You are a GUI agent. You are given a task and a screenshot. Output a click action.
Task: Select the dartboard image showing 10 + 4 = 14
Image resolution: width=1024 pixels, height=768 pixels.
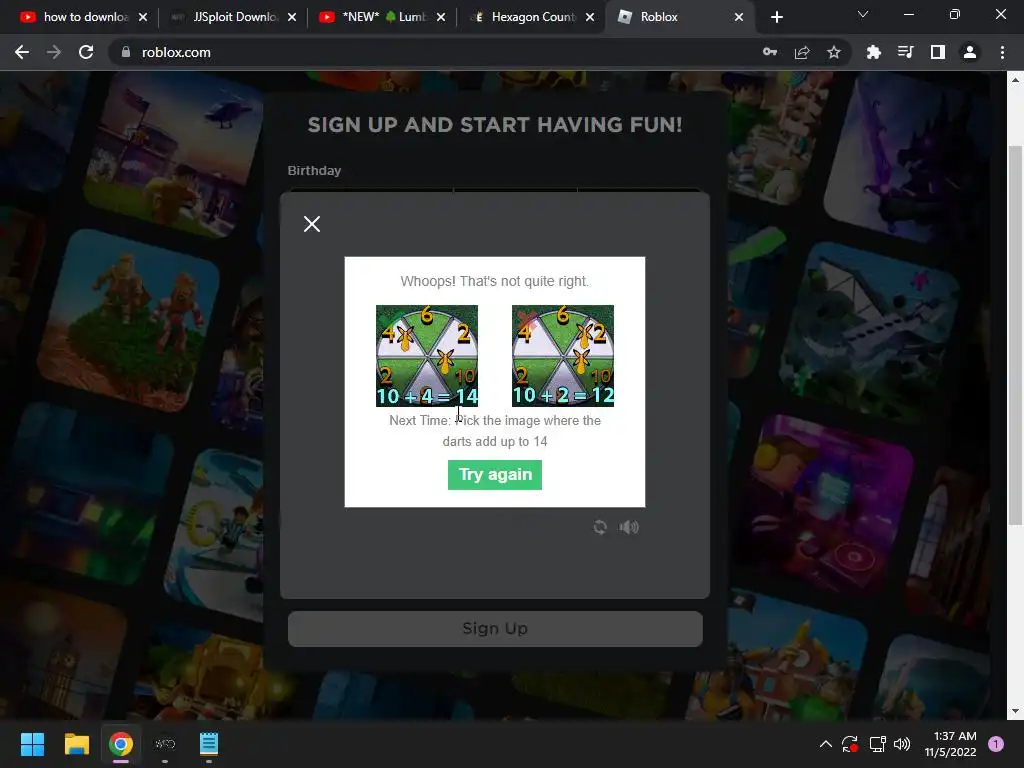(426, 356)
